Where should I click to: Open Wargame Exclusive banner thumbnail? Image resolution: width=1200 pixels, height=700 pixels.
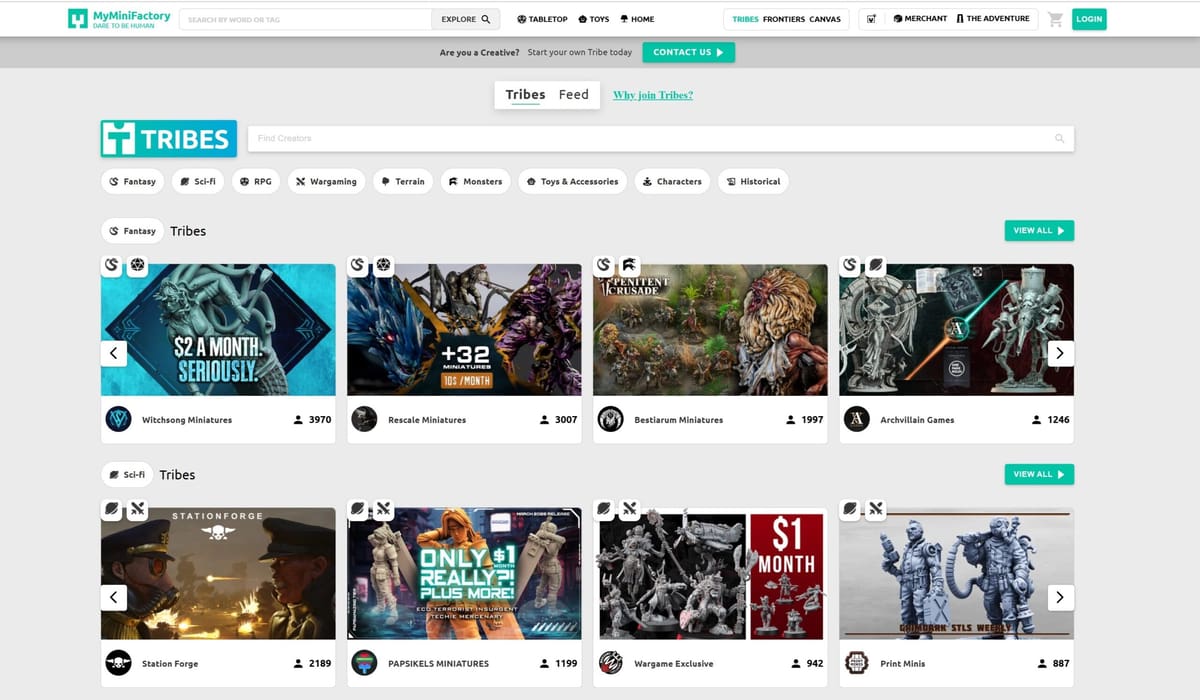click(x=710, y=574)
